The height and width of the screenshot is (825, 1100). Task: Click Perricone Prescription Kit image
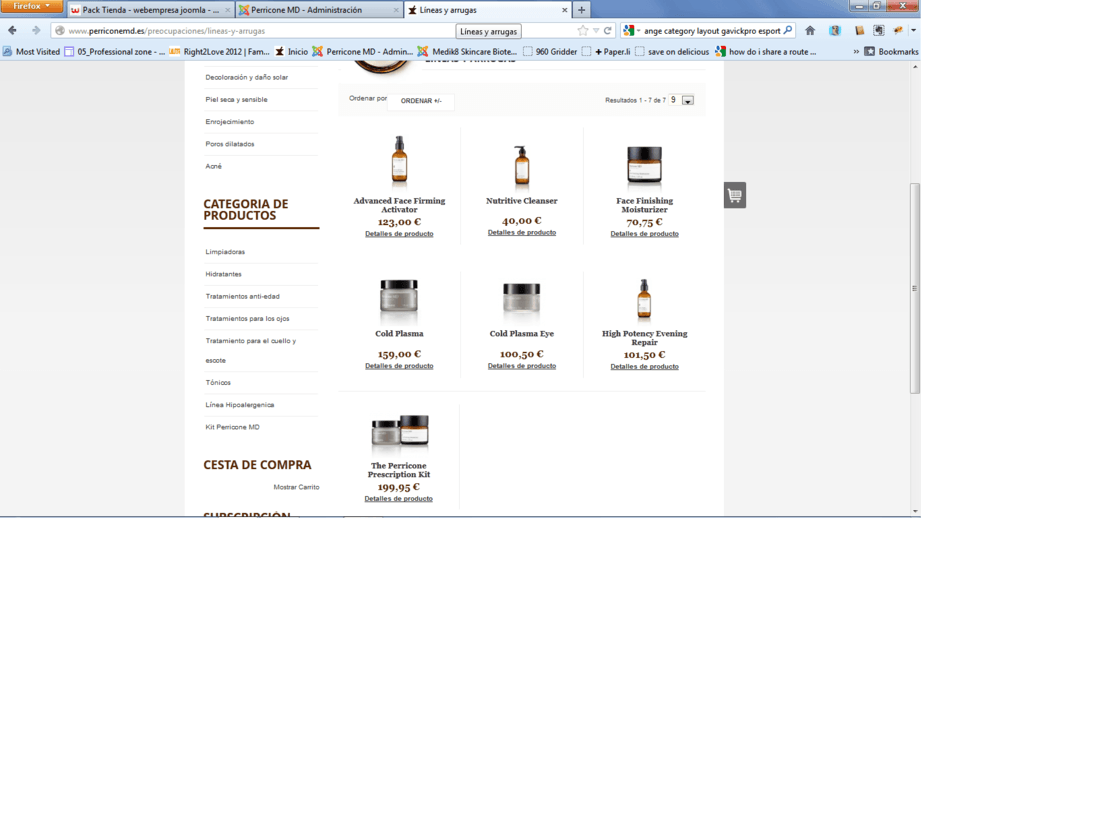(399, 431)
